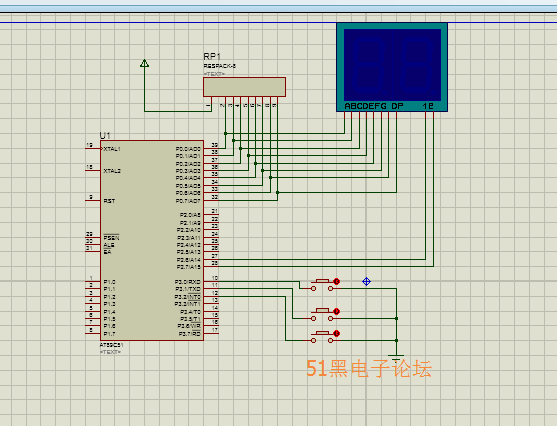Image resolution: width=557 pixels, height=426 pixels.
Task: Select the RP1 resistor pack body
Action: (x=244, y=87)
